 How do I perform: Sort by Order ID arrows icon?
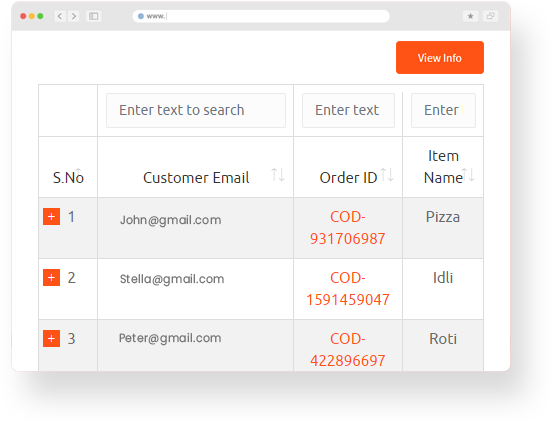coord(387,175)
